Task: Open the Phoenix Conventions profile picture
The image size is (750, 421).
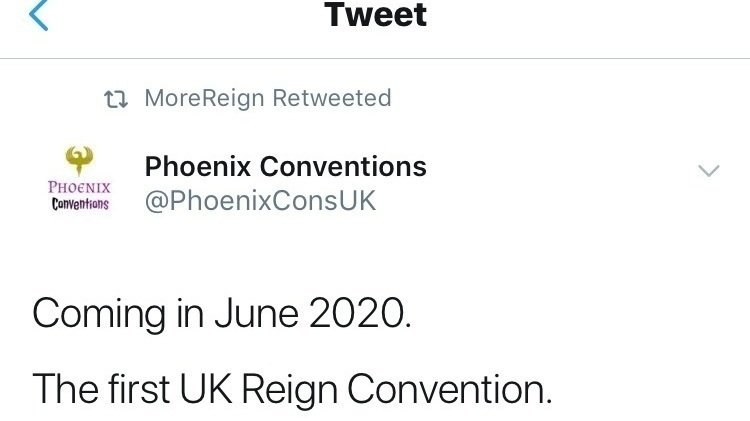Action: 79,180
